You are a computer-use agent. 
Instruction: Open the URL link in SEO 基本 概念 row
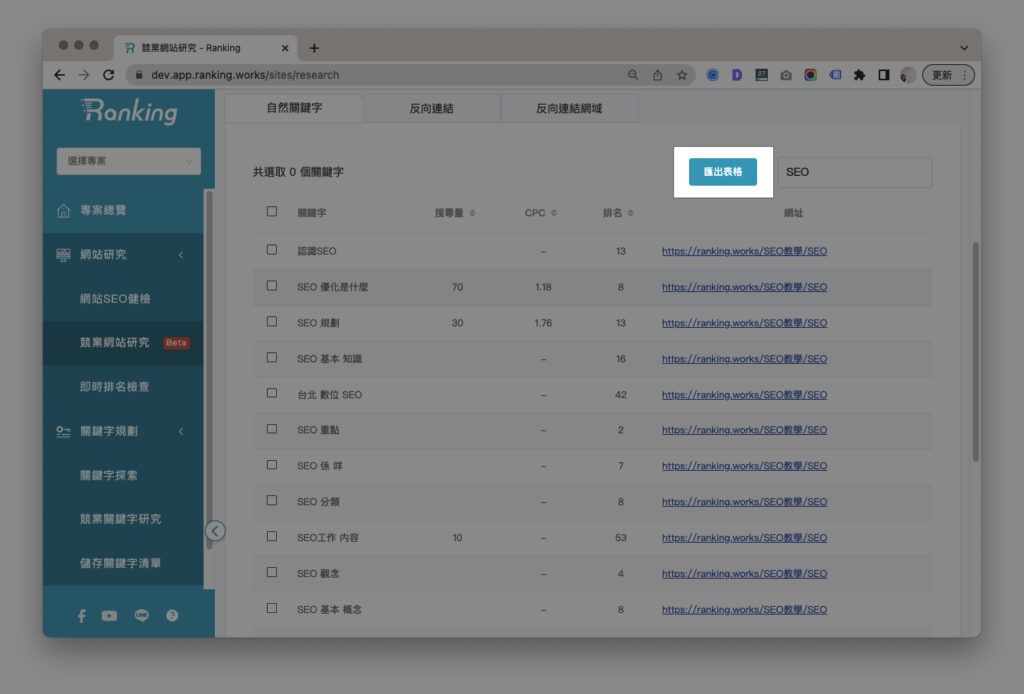[744, 609]
